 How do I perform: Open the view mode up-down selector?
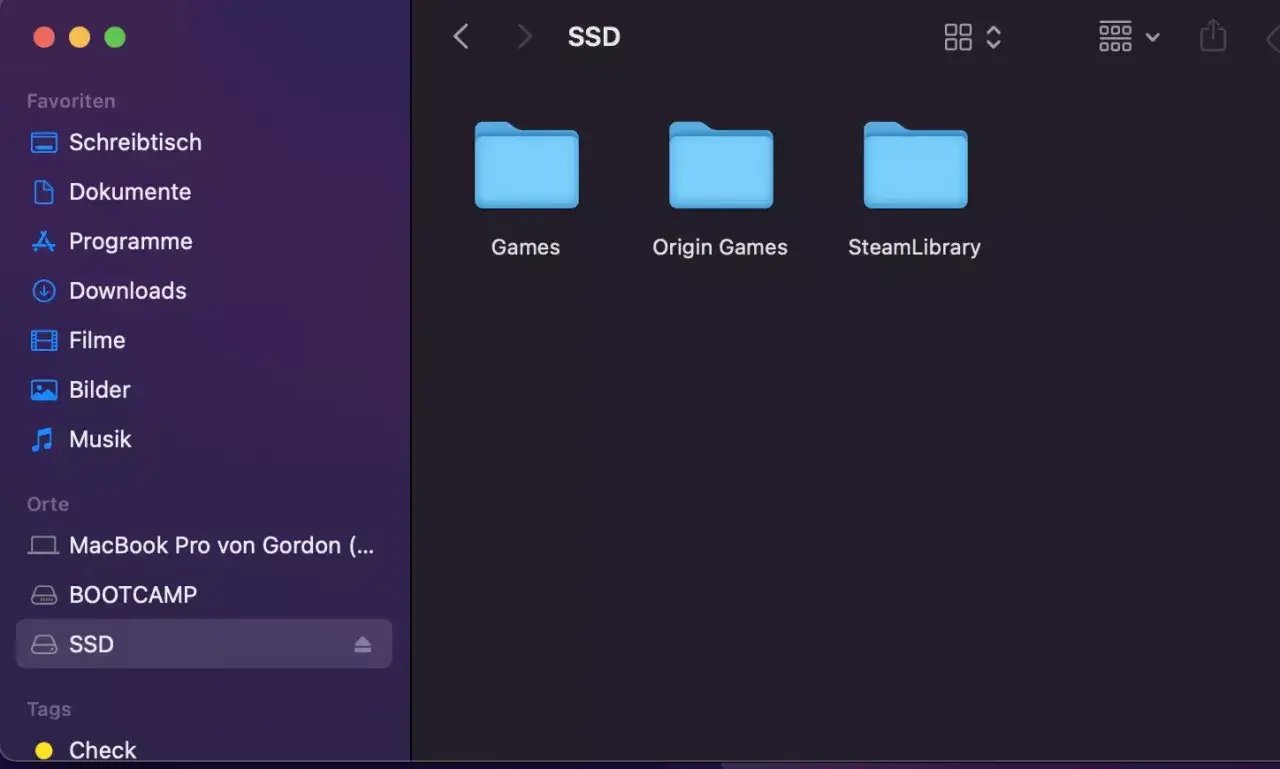tap(994, 37)
